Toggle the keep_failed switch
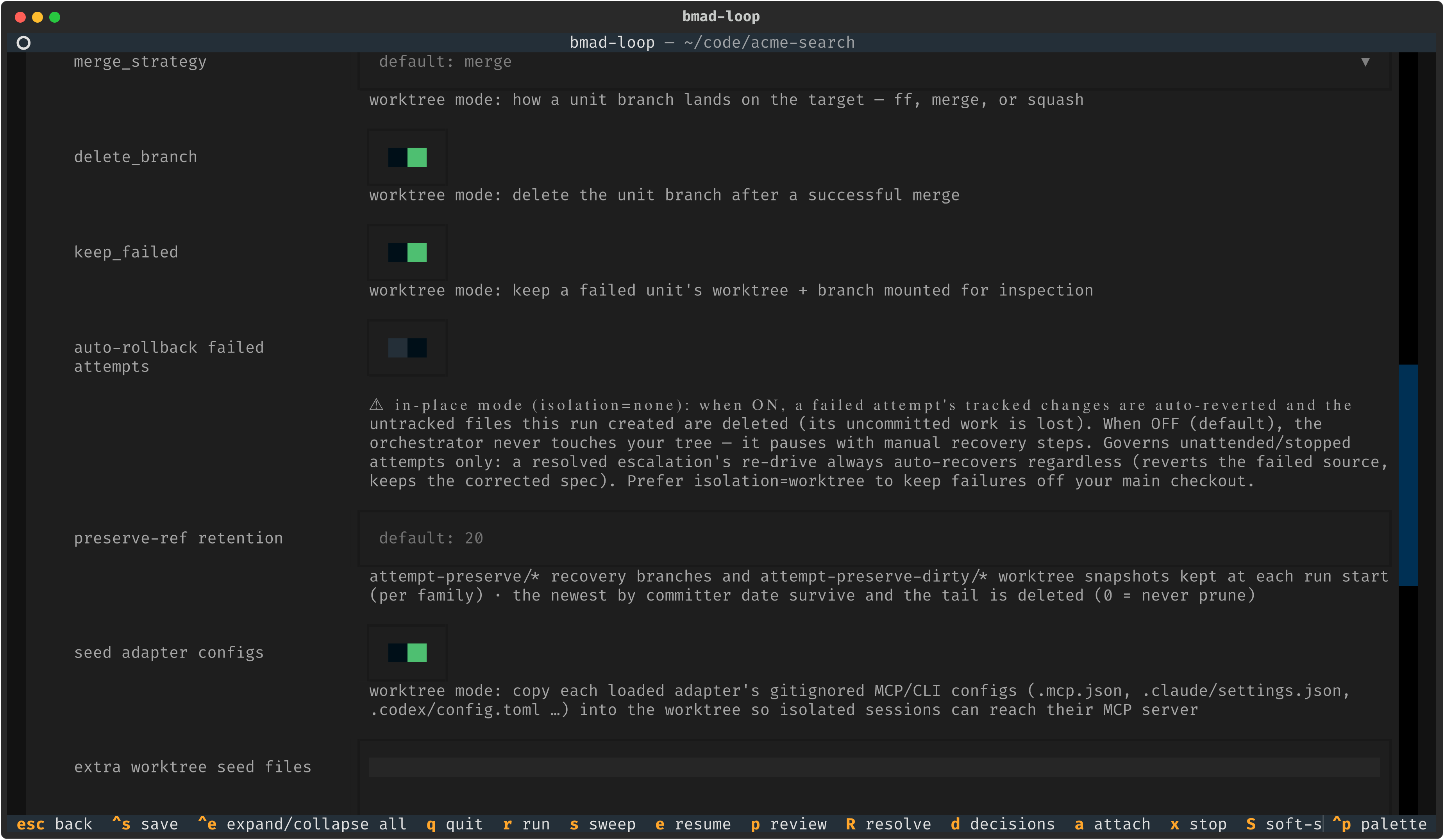Viewport: 1444px width, 840px height. pos(407,252)
